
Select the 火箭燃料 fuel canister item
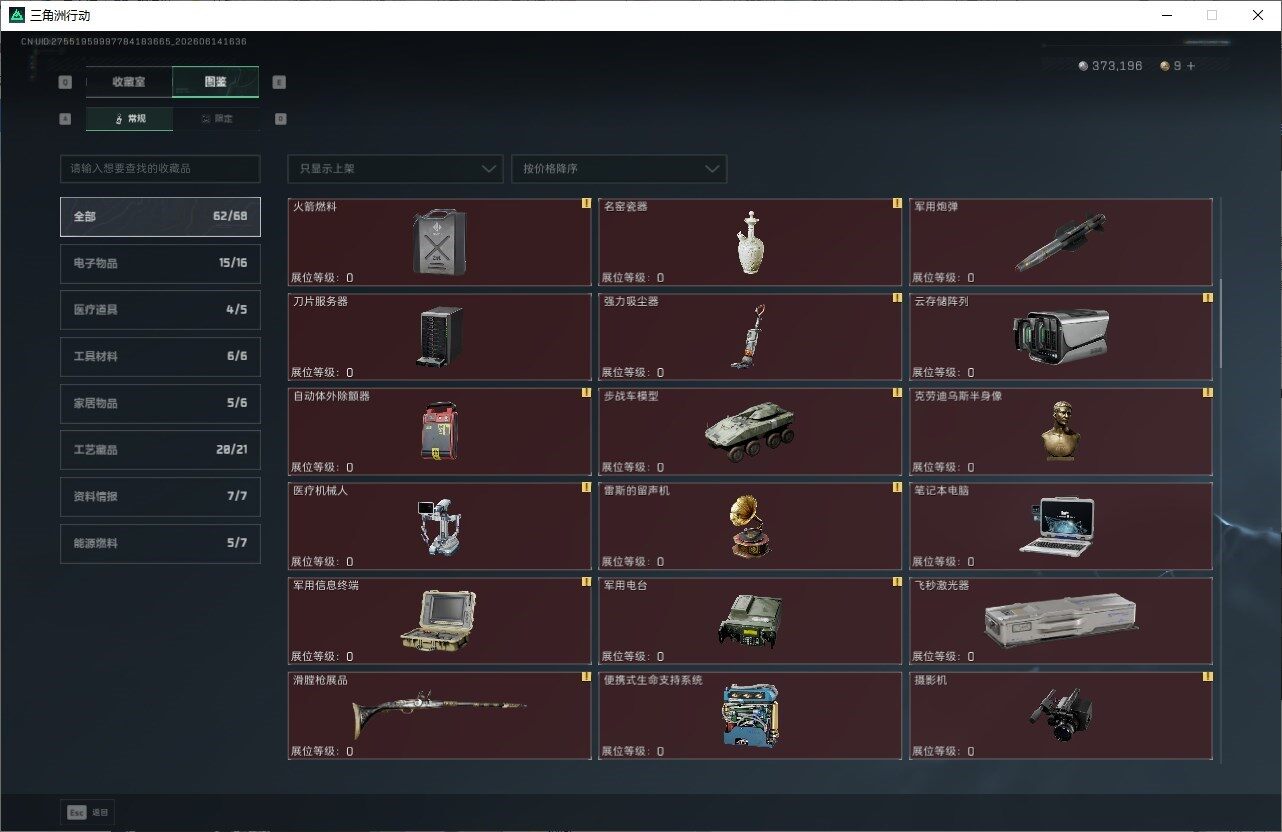440,242
